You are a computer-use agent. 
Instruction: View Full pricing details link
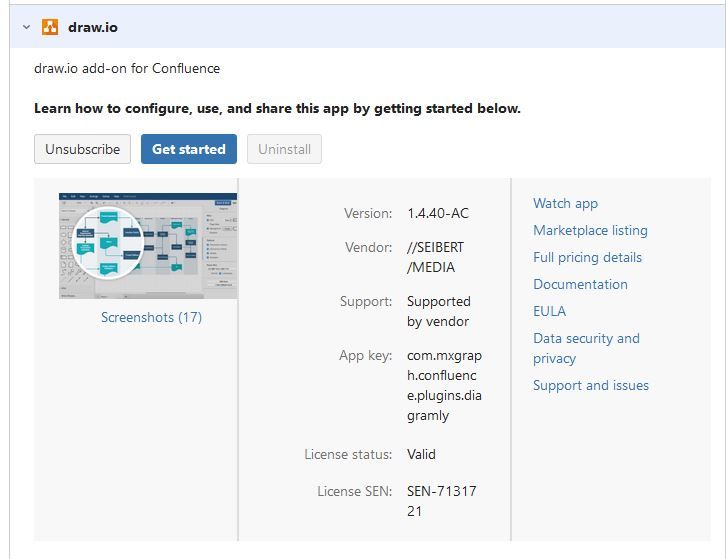pyautogui.click(x=588, y=257)
